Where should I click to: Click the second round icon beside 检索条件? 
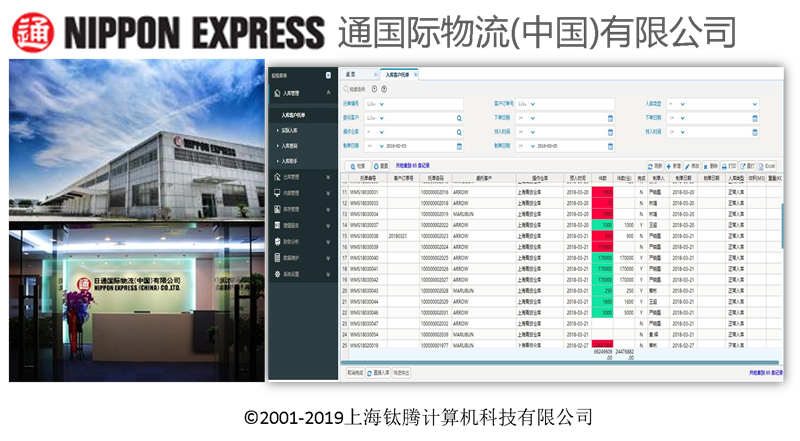(x=384, y=89)
